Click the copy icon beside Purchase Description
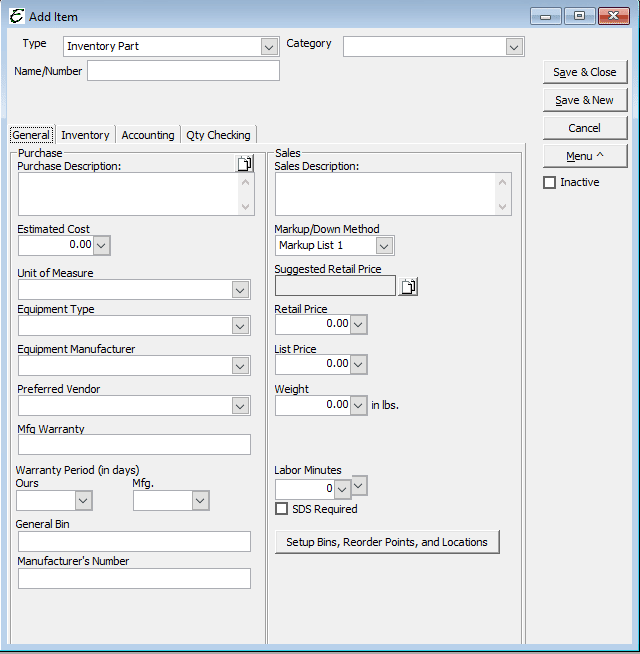The width and height of the screenshot is (640, 654). coord(245,164)
